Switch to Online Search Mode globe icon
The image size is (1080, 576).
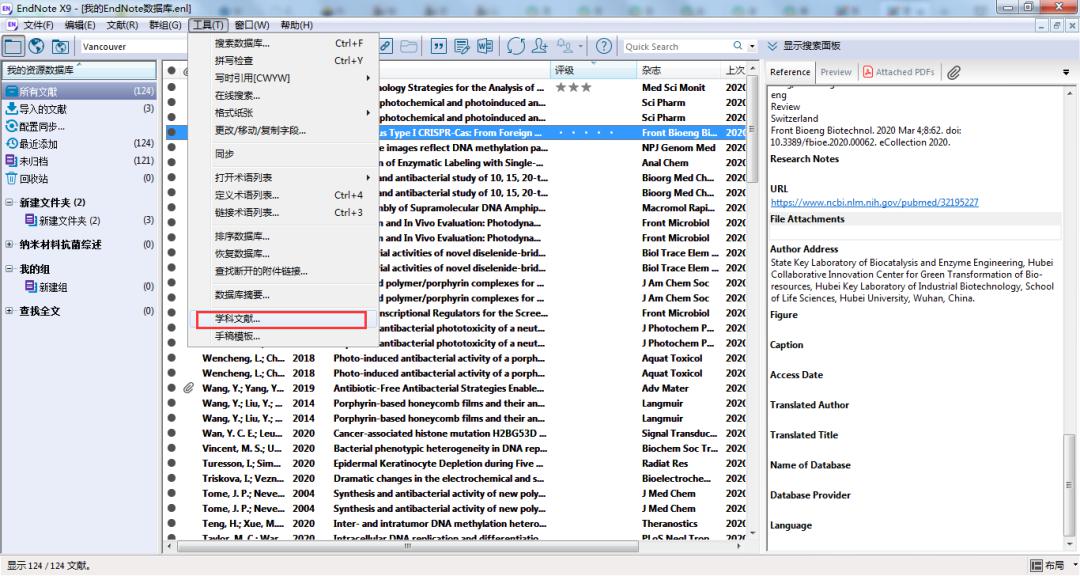point(37,46)
